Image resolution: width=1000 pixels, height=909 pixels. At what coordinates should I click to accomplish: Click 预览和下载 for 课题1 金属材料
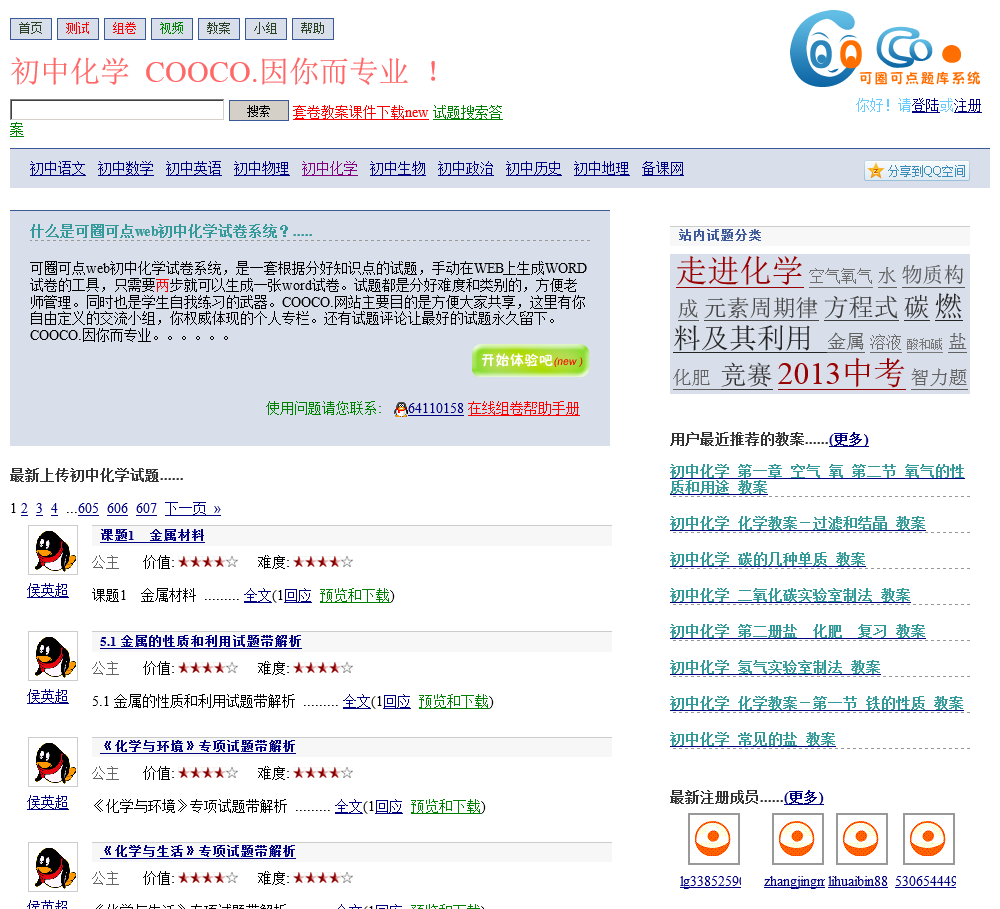click(x=355, y=595)
